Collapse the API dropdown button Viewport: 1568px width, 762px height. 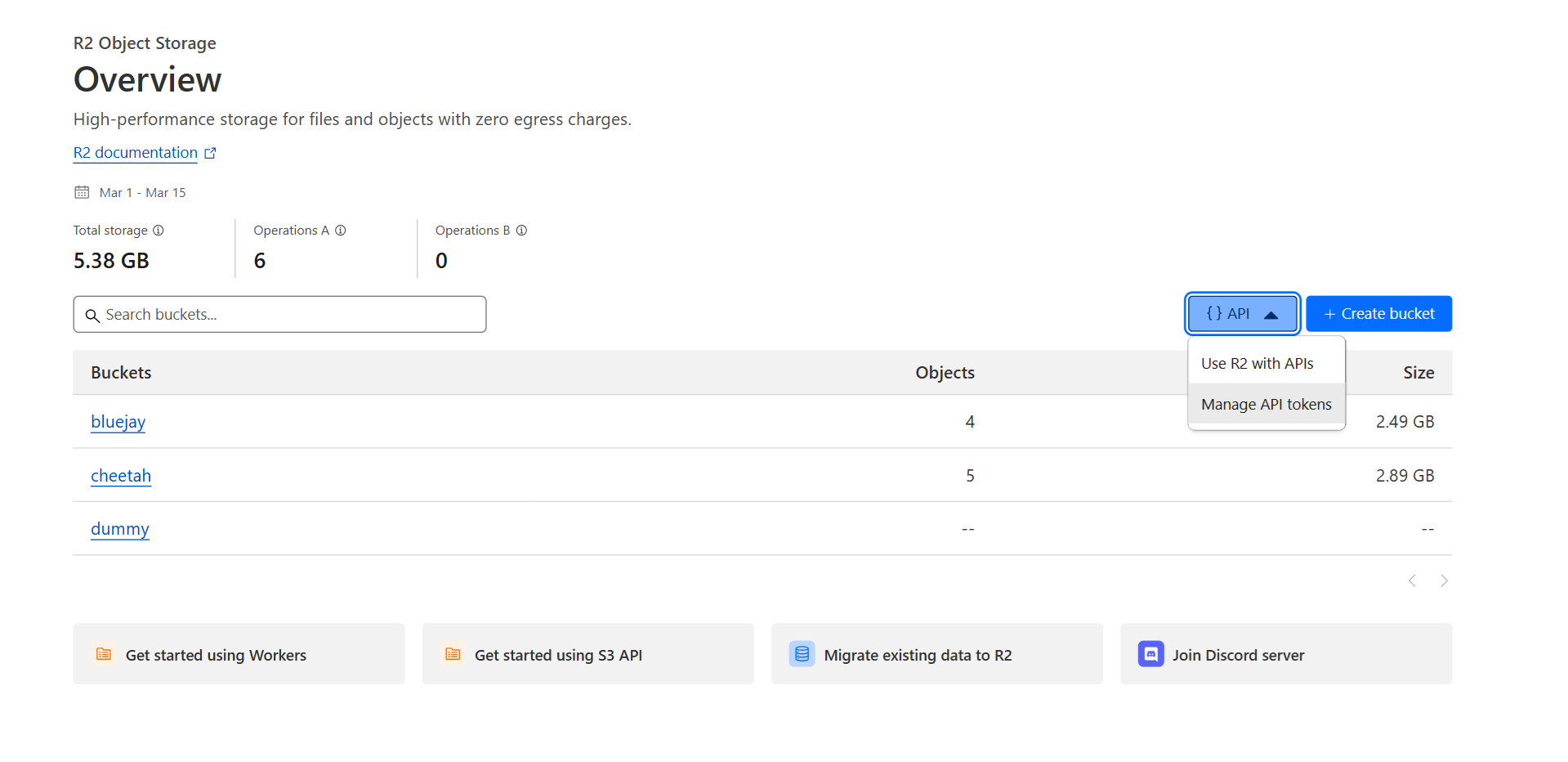(x=1241, y=314)
